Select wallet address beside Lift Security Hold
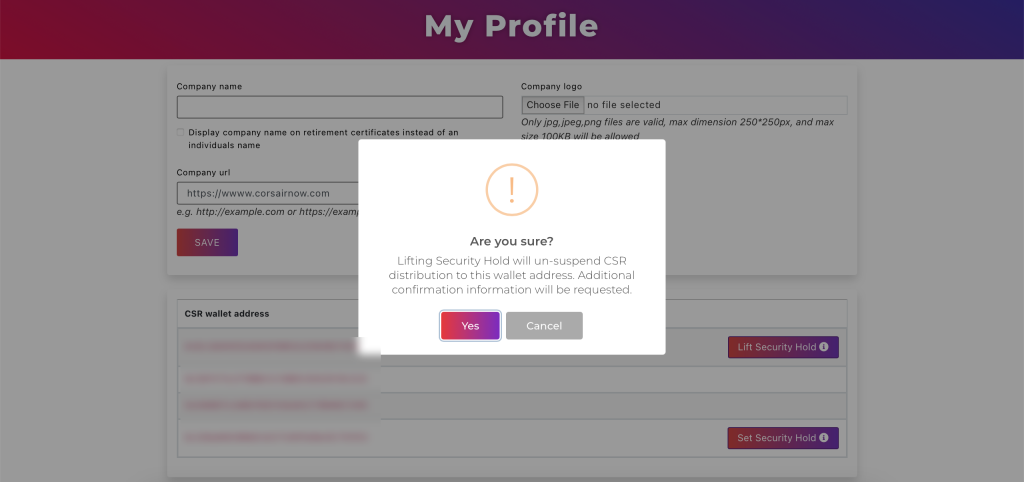 point(274,347)
